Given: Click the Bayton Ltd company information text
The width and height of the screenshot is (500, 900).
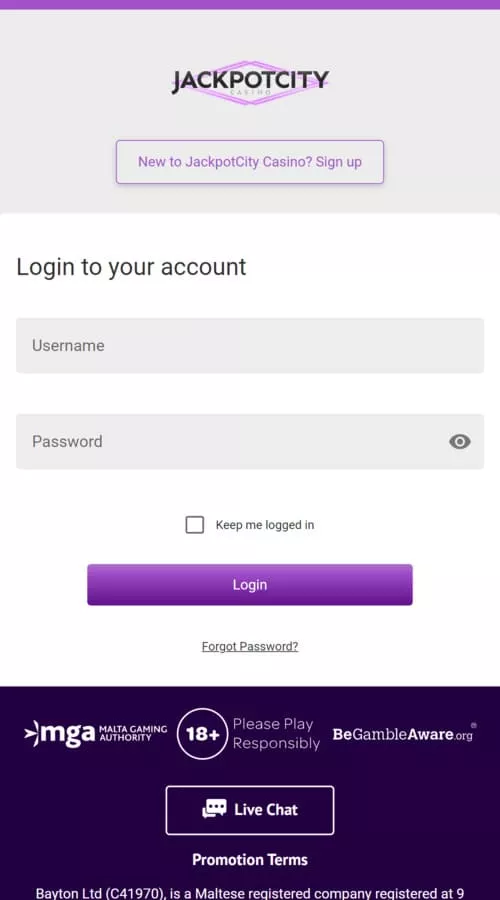Looking at the screenshot, I should tap(250, 893).
